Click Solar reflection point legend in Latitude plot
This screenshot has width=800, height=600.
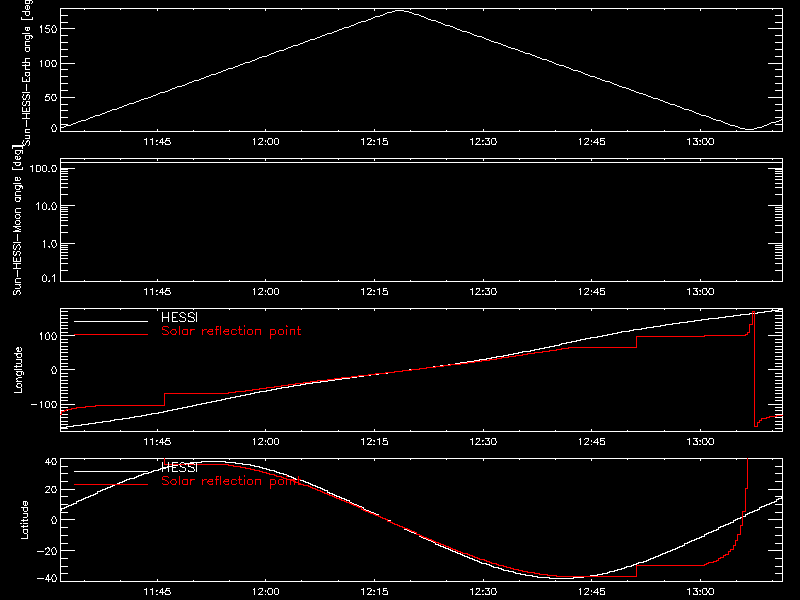(231, 481)
